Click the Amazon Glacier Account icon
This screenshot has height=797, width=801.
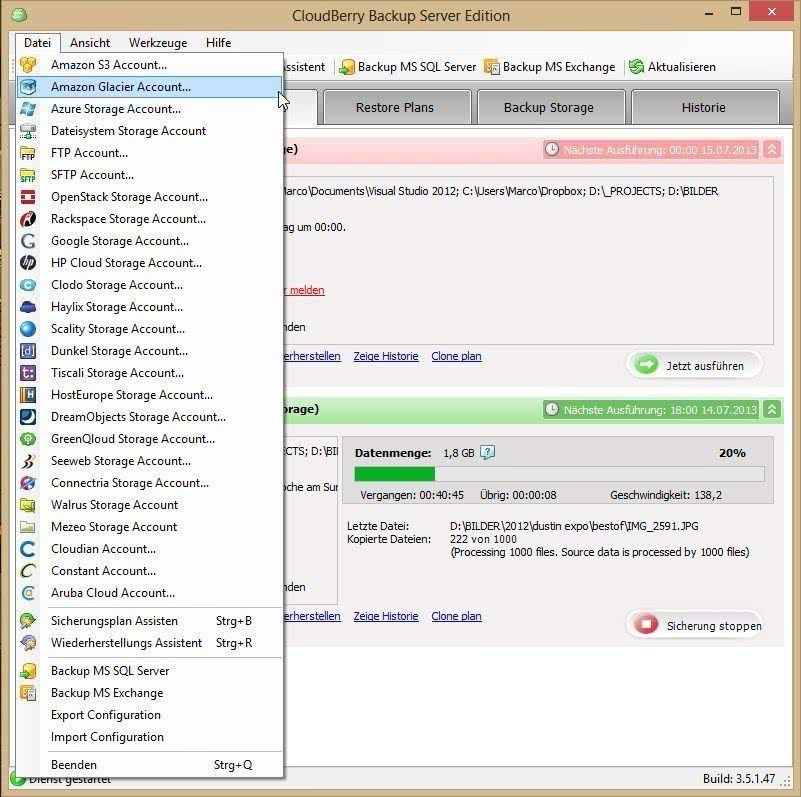coord(28,87)
